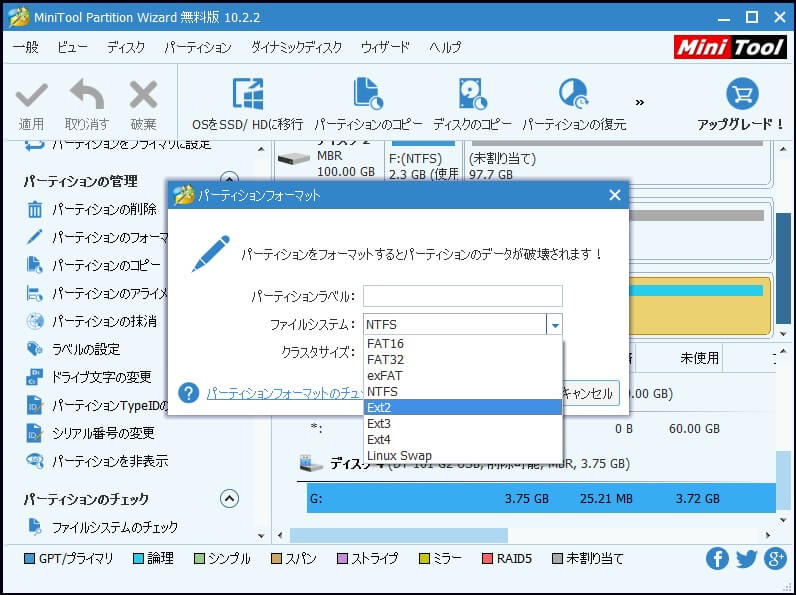Click the Apply (適用) checkmark icon
Viewport: 796px width, 595px height.
click(x=31, y=95)
